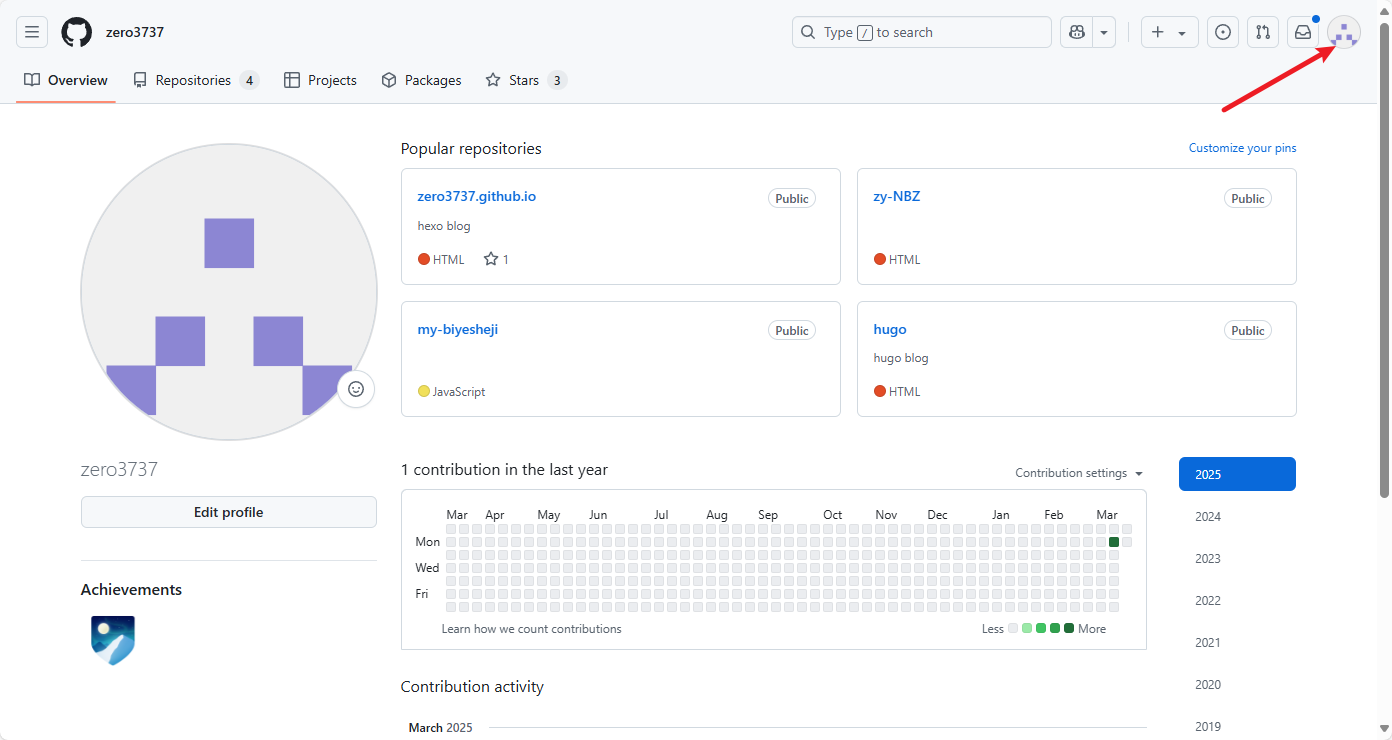The width and height of the screenshot is (1392, 740).
Task: Switch to the Packages tab
Action: [x=421, y=80]
